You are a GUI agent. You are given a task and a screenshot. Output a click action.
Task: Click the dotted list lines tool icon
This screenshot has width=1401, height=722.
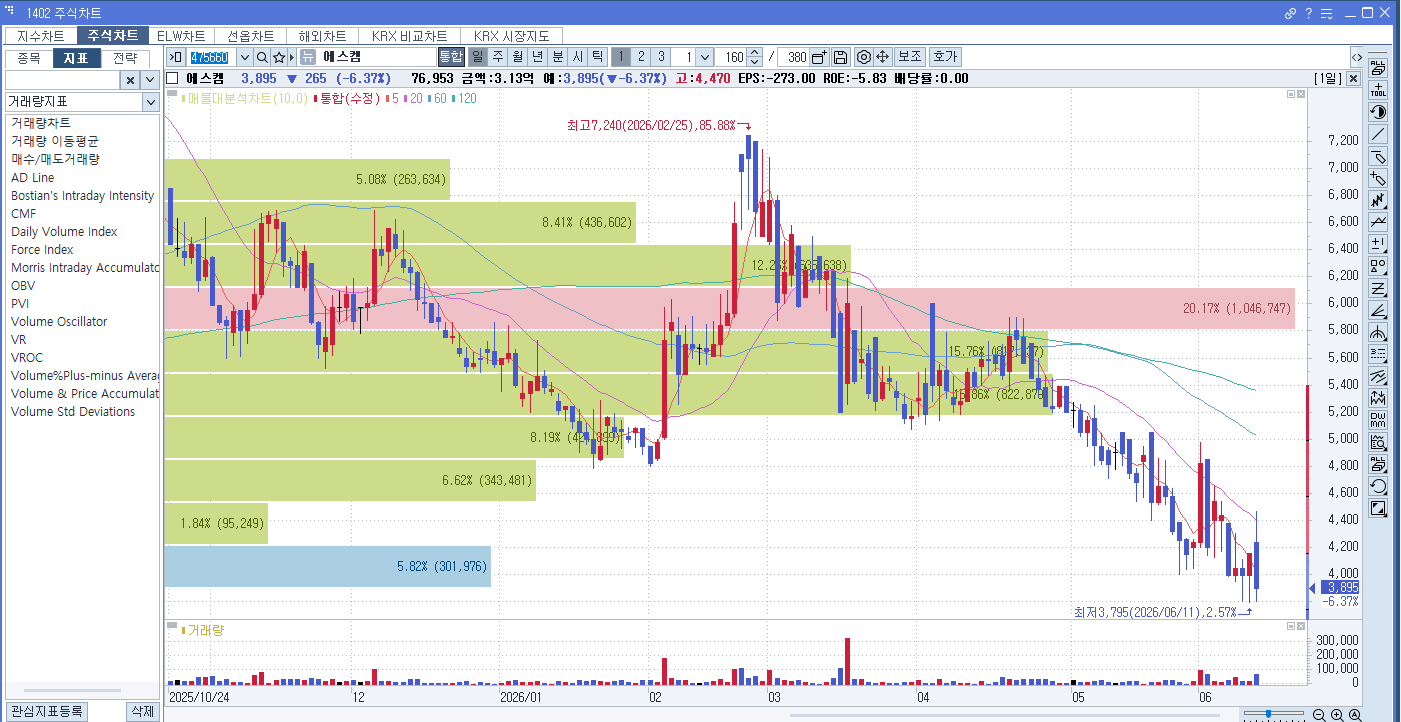(1378, 354)
